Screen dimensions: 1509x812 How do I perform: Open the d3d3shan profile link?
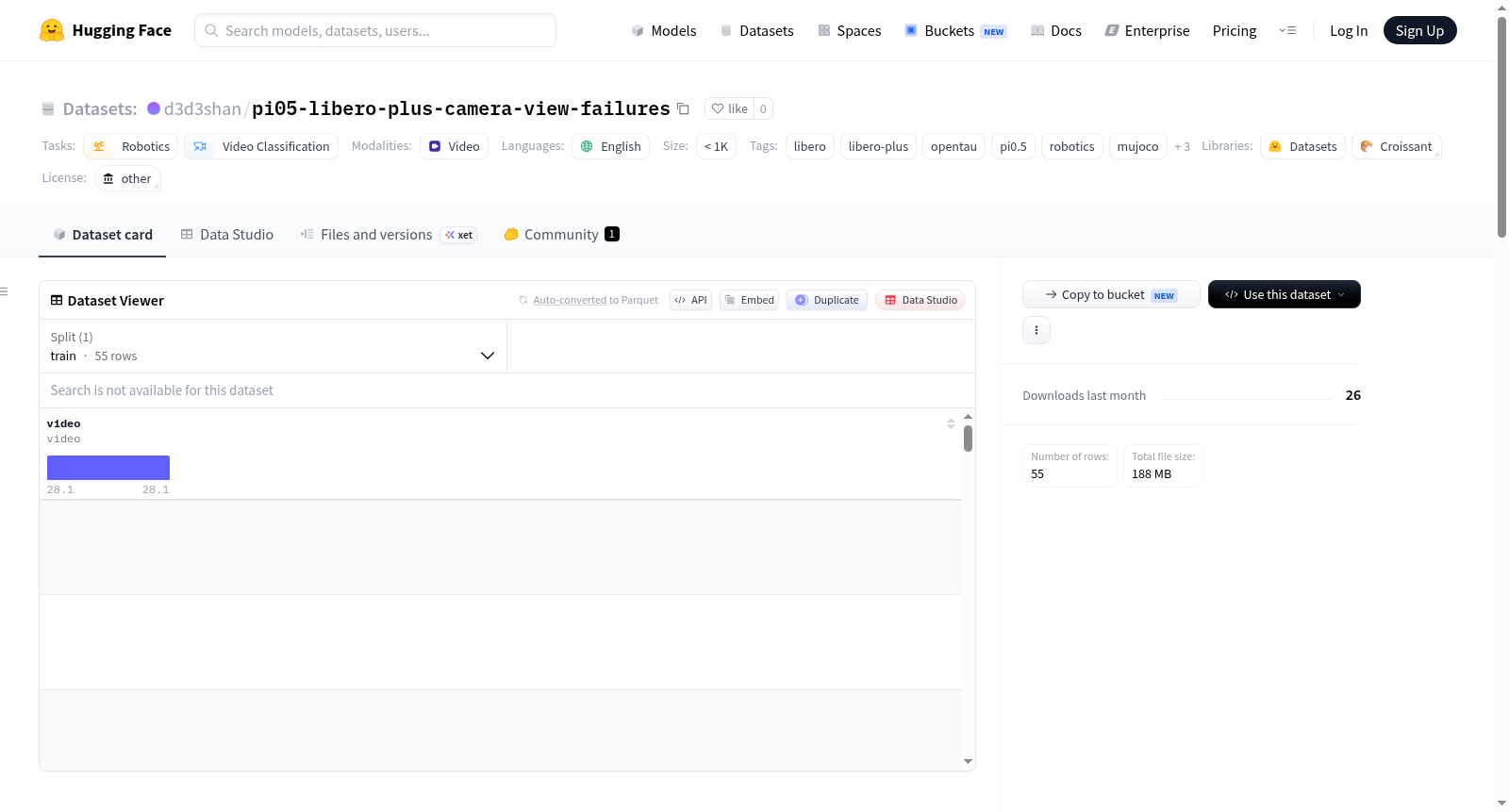coord(203,108)
